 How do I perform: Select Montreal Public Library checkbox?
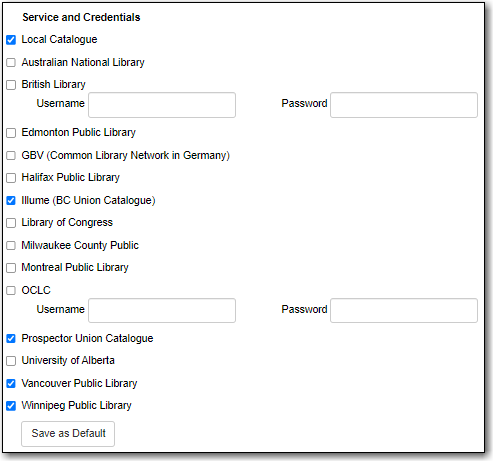tap(11, 268)
